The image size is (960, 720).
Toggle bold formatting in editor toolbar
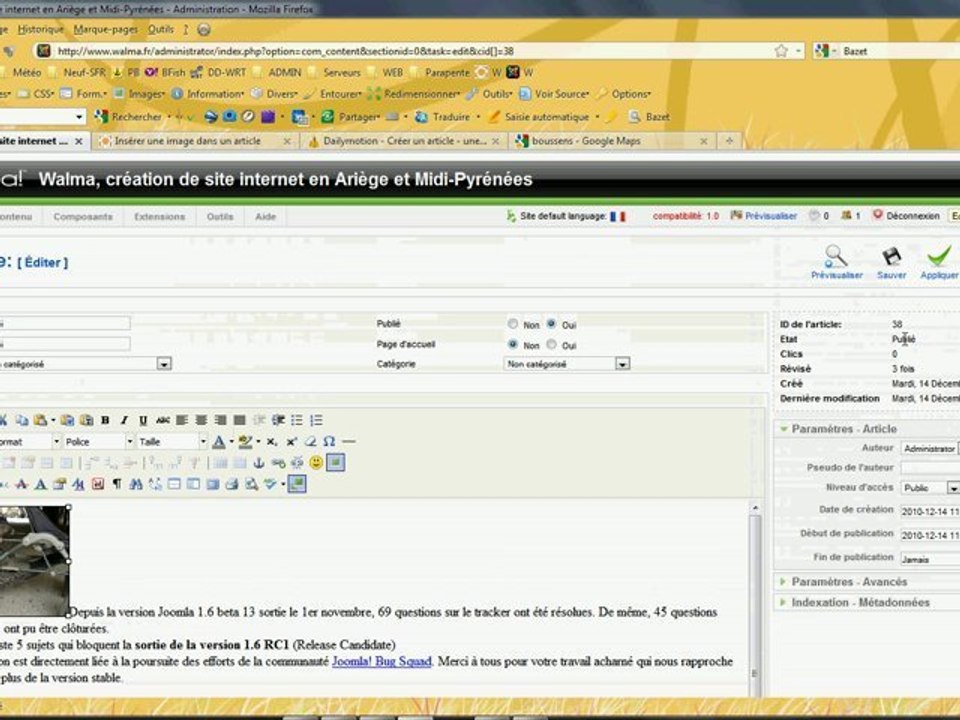click(105, 420)
